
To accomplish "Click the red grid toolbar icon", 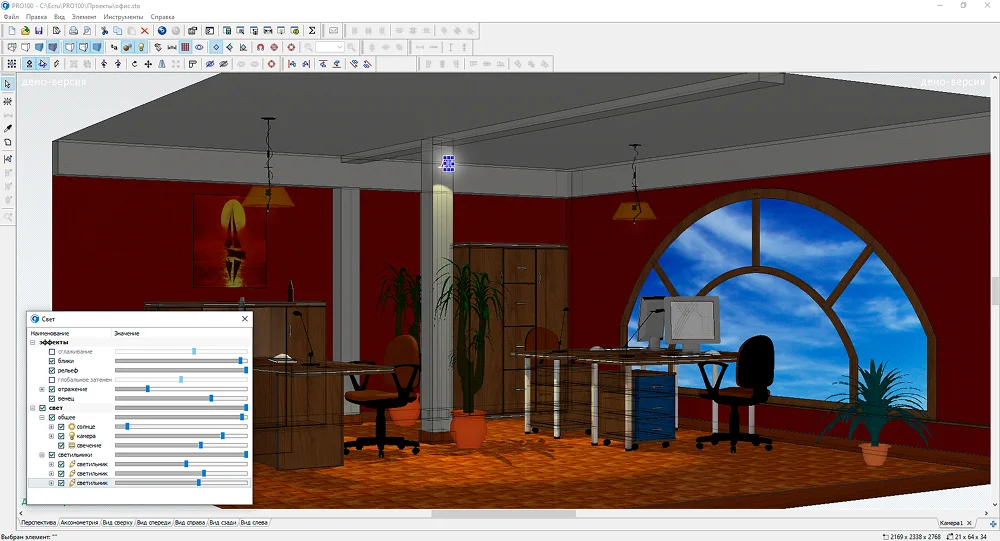I will click(185, 47).
